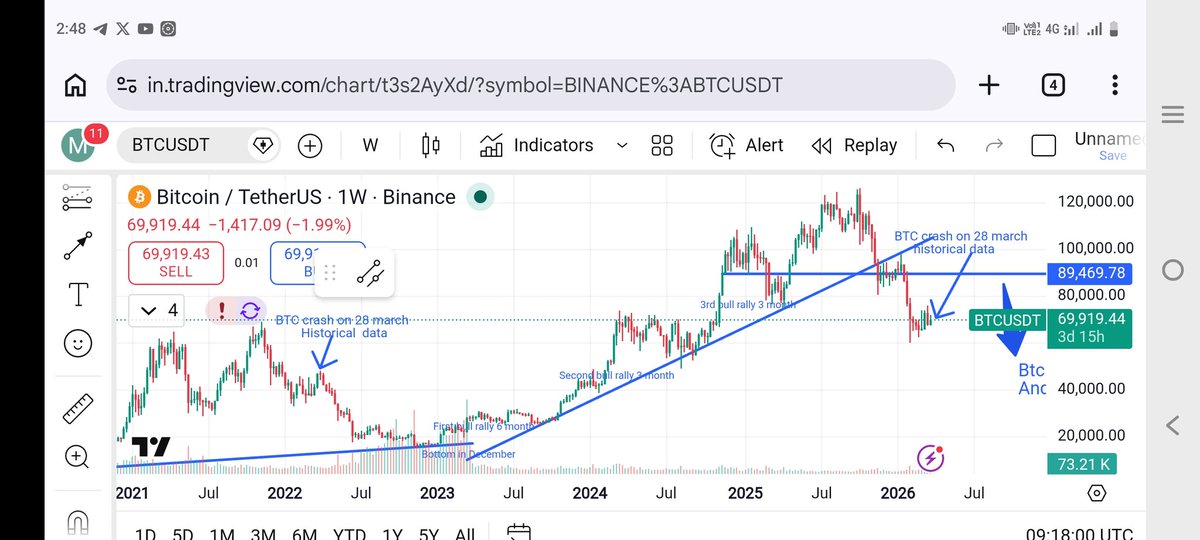Select the ruler measure tool

click(77, 408)
